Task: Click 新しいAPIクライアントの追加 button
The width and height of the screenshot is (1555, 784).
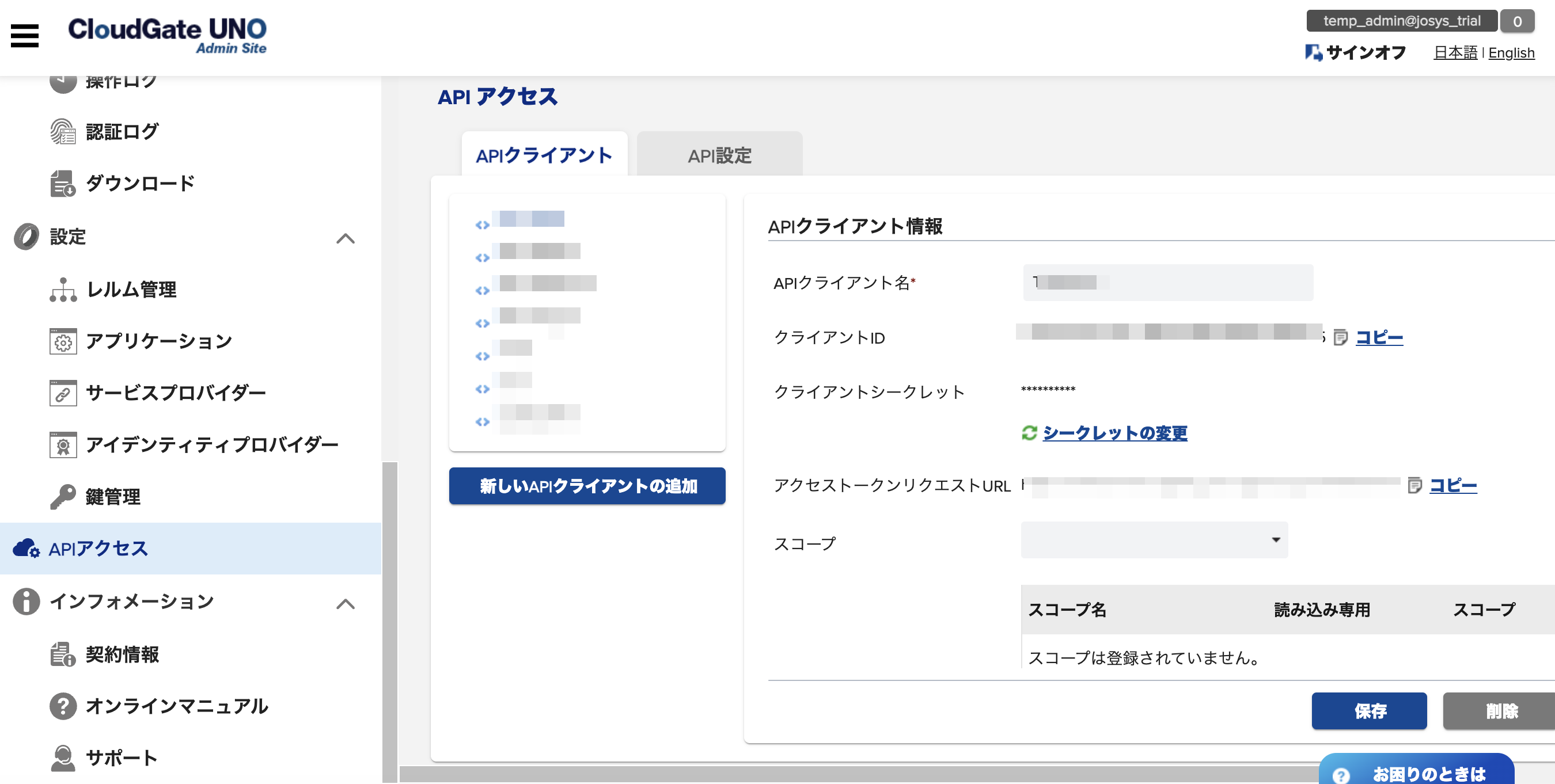Action: point(587,486)
